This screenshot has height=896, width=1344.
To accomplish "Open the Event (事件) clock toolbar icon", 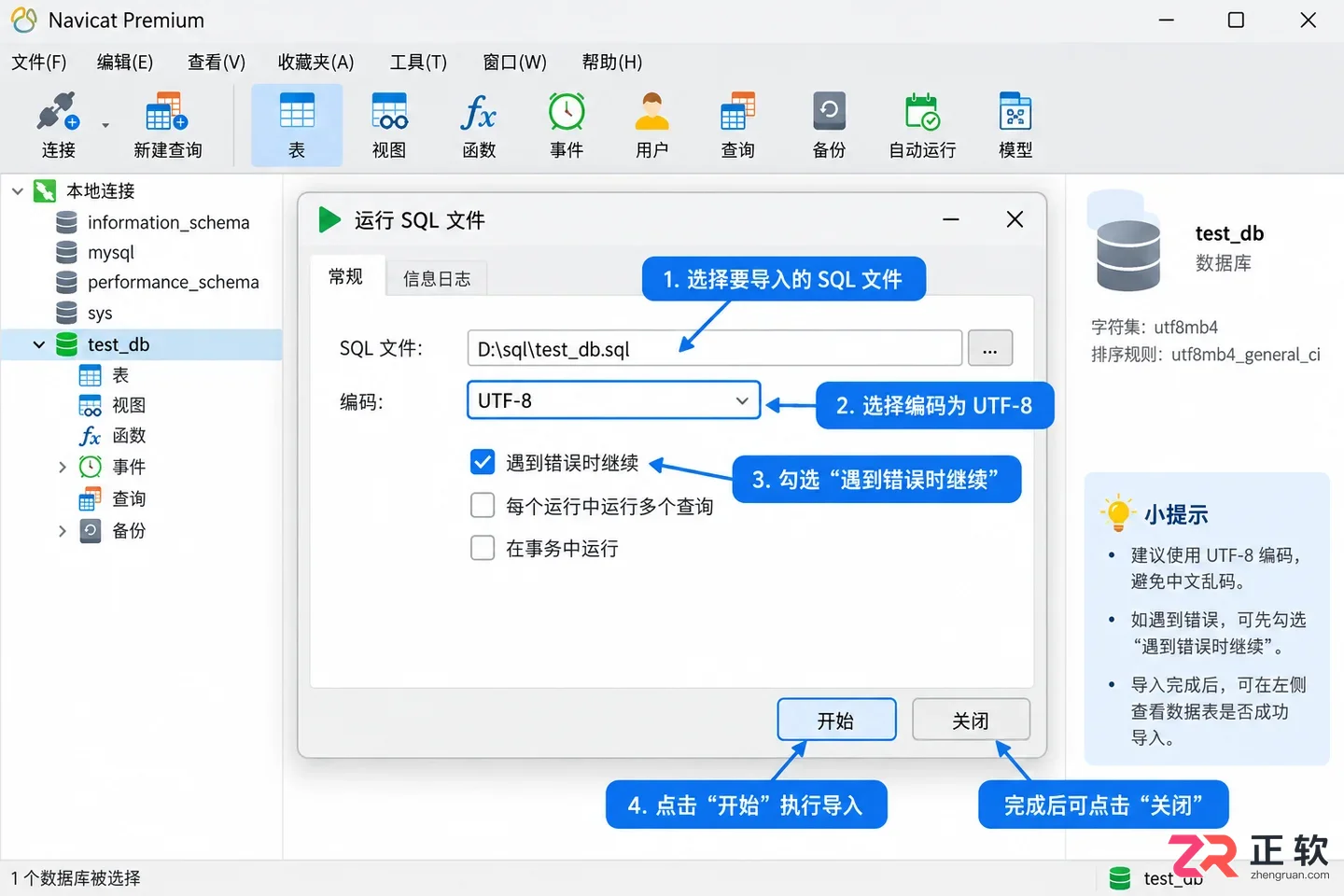I will [567, 125].
